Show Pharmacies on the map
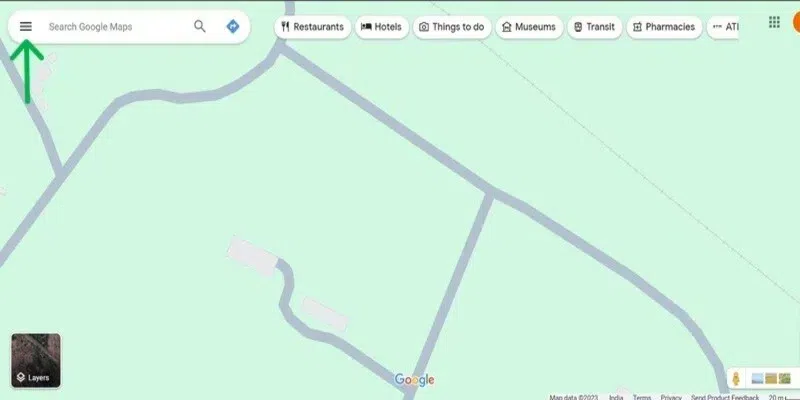Screen dimensions: 800x400 [x=664, y=27]
